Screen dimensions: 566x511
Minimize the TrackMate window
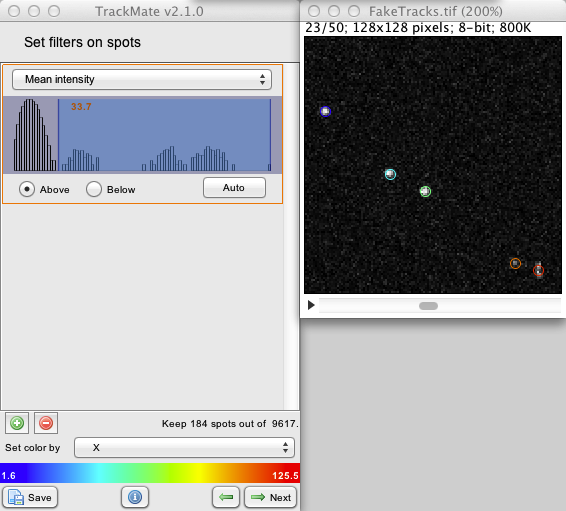pyautogui.click(x=34, y=11)
